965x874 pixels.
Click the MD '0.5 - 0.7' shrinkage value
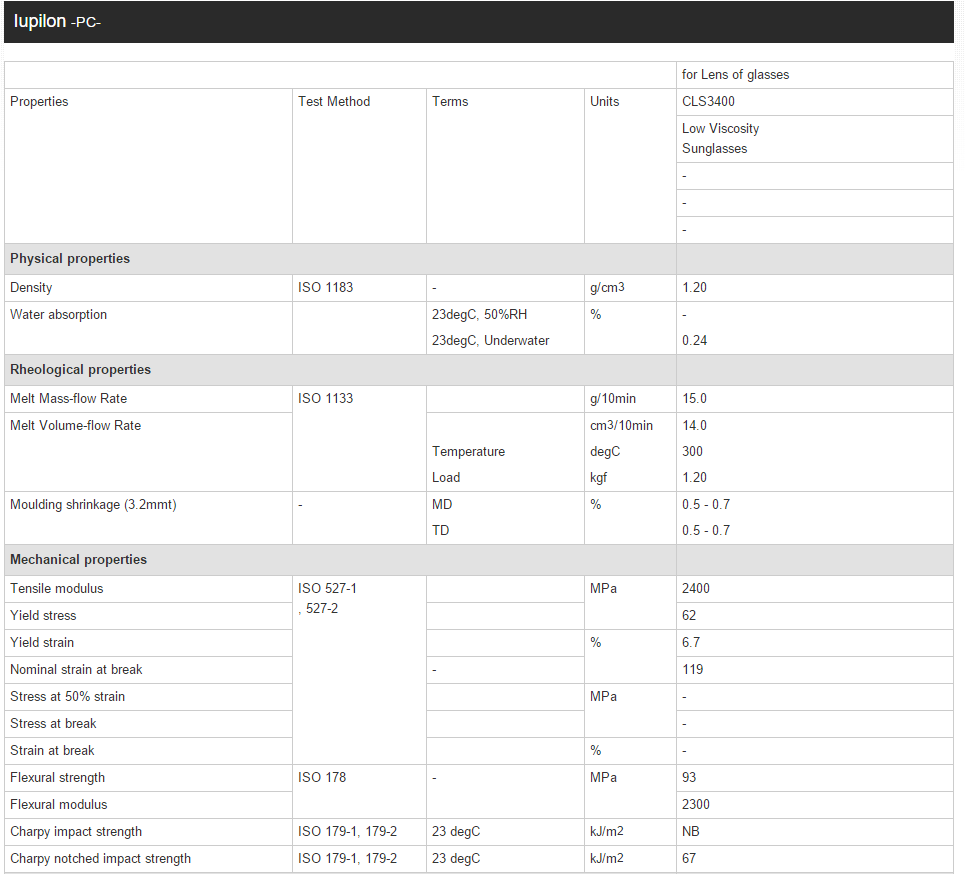point(706,504)
